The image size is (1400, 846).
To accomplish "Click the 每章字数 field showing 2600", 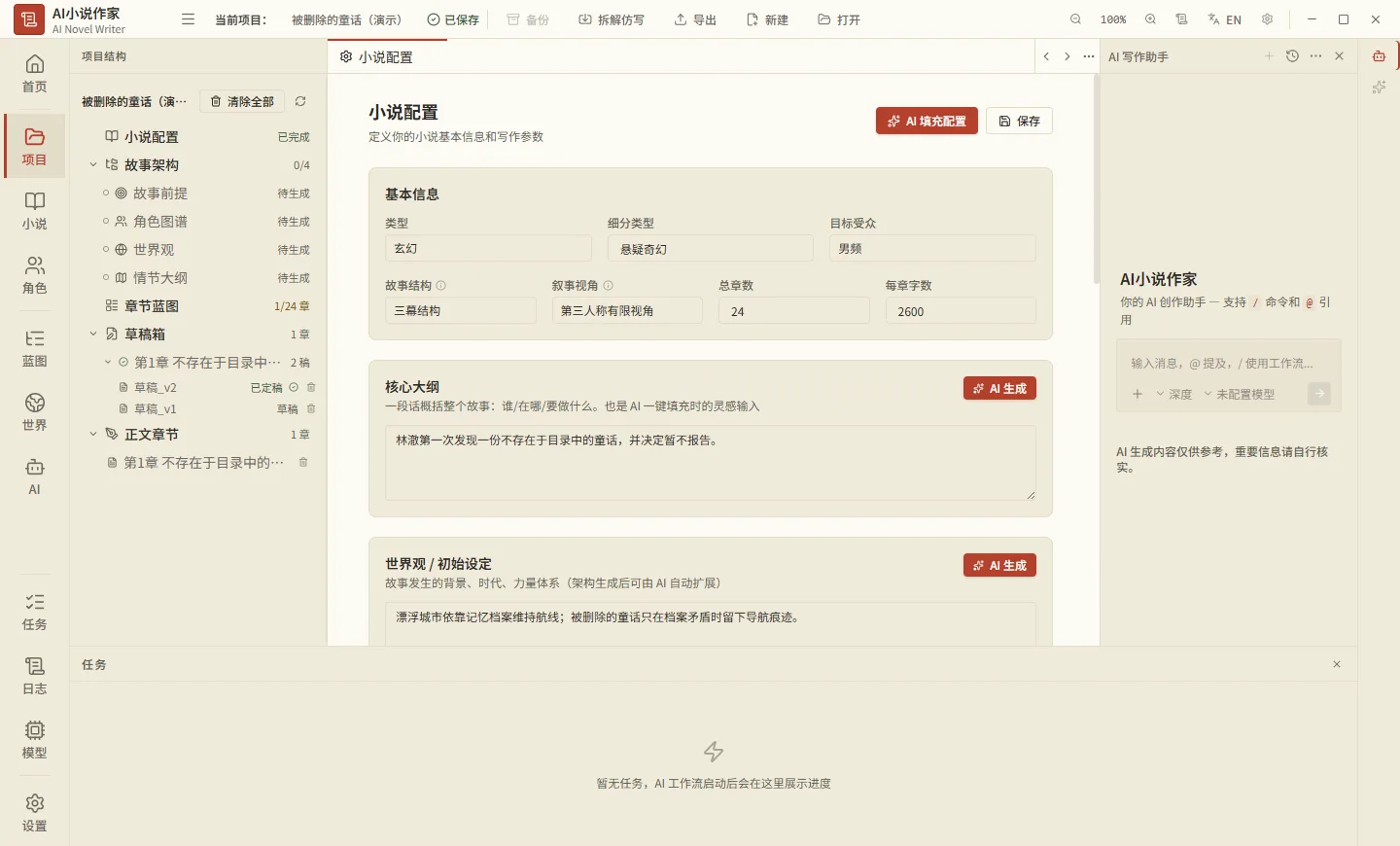I will coord(961,311).
